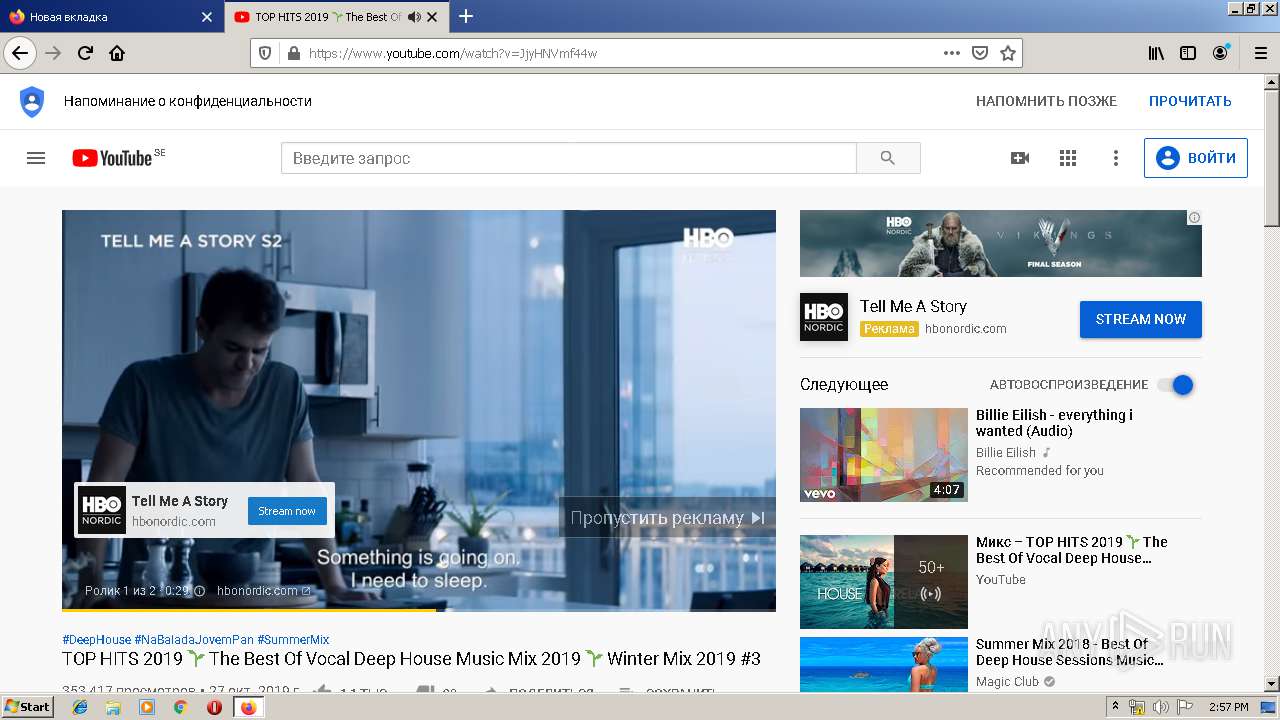Open the Firefox hamburger menu
This screenshot has height=720, width=1280.
[x=1259, y=53]
